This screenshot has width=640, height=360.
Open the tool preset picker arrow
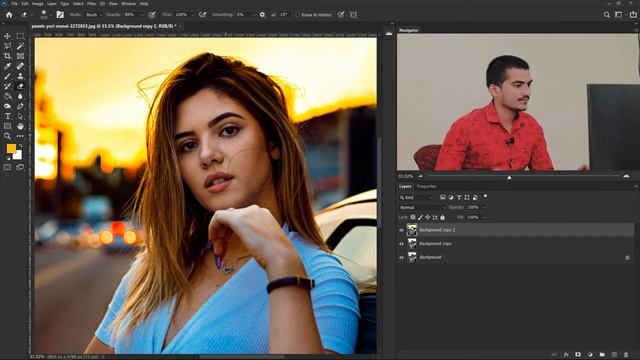click(x=31, y=15)
